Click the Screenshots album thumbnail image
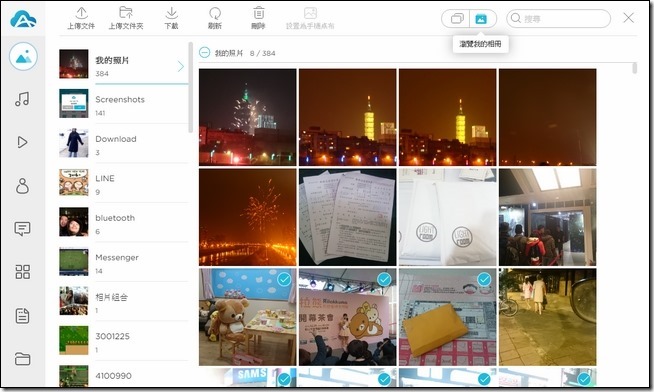Screen dimensions: 654x392 pos(74,103)
